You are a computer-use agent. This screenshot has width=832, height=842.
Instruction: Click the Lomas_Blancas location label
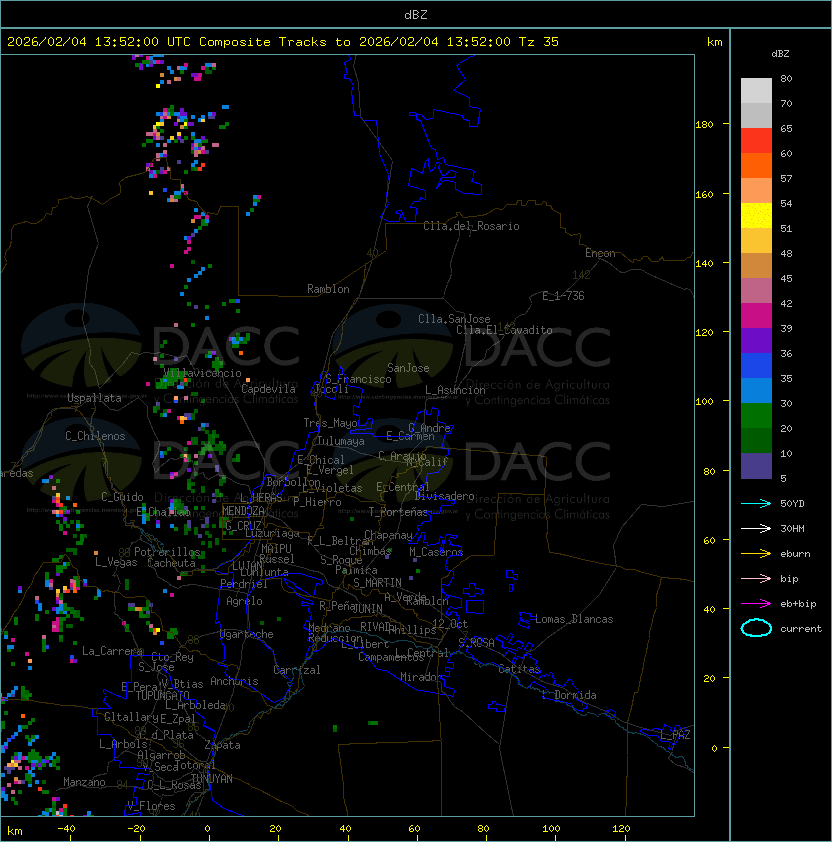click(574, 619)
